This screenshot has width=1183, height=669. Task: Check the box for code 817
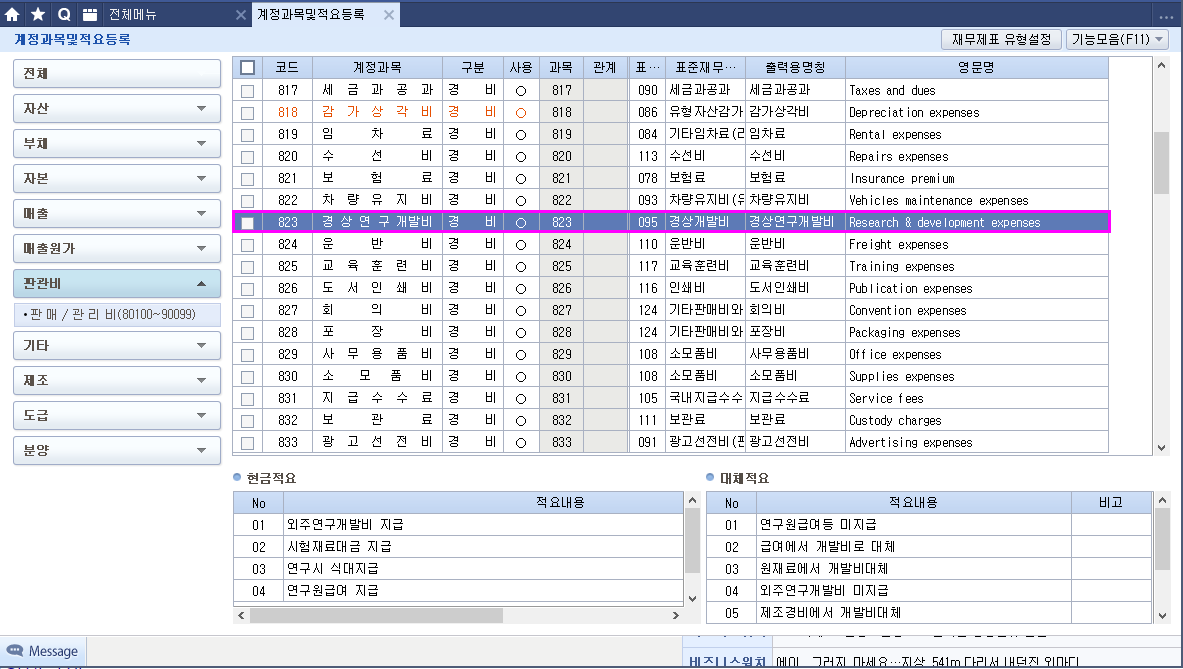(247, 91)
